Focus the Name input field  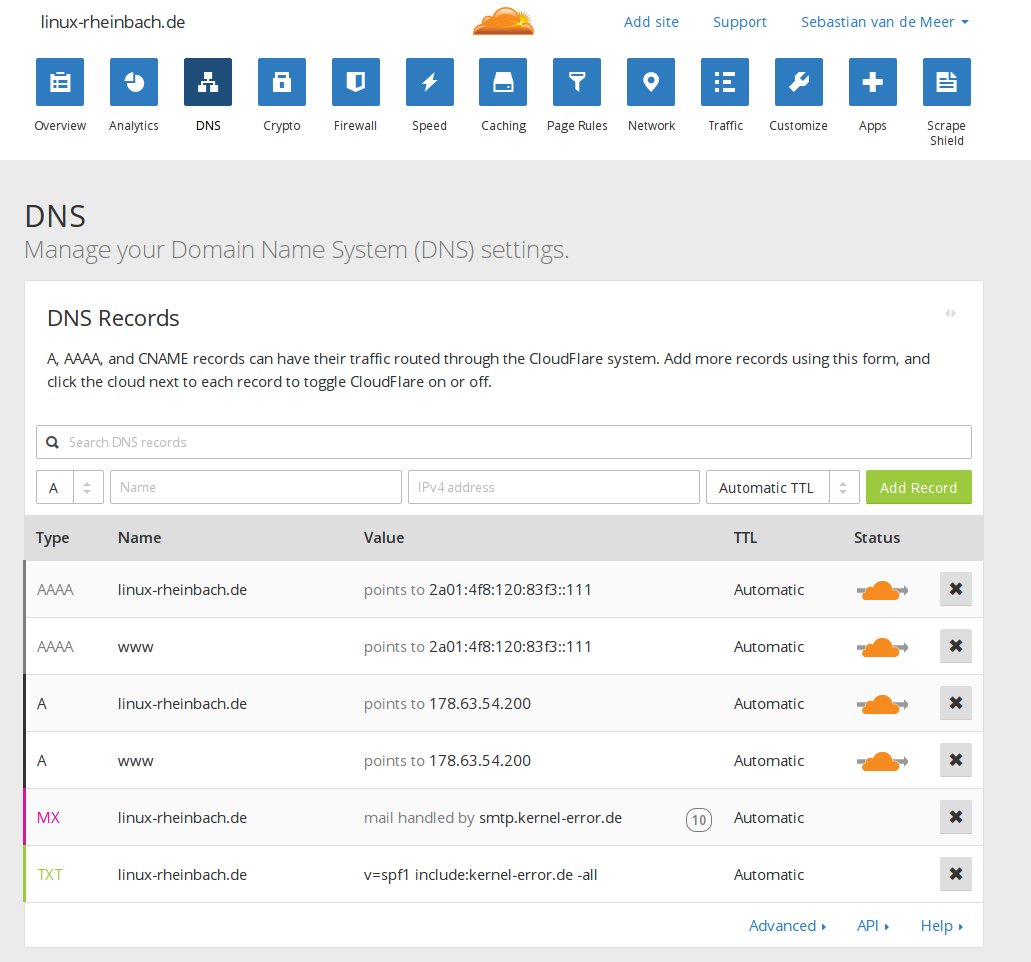coord(256,487)
